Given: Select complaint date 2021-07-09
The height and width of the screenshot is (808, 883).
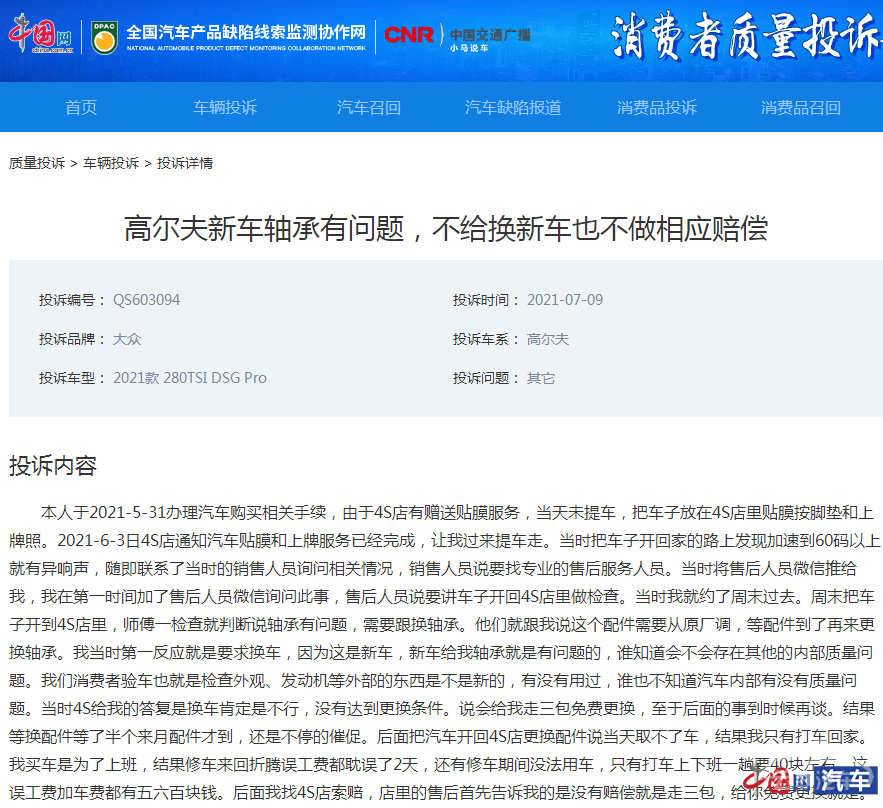Looking at the screenshot, I should pos(565,300).
